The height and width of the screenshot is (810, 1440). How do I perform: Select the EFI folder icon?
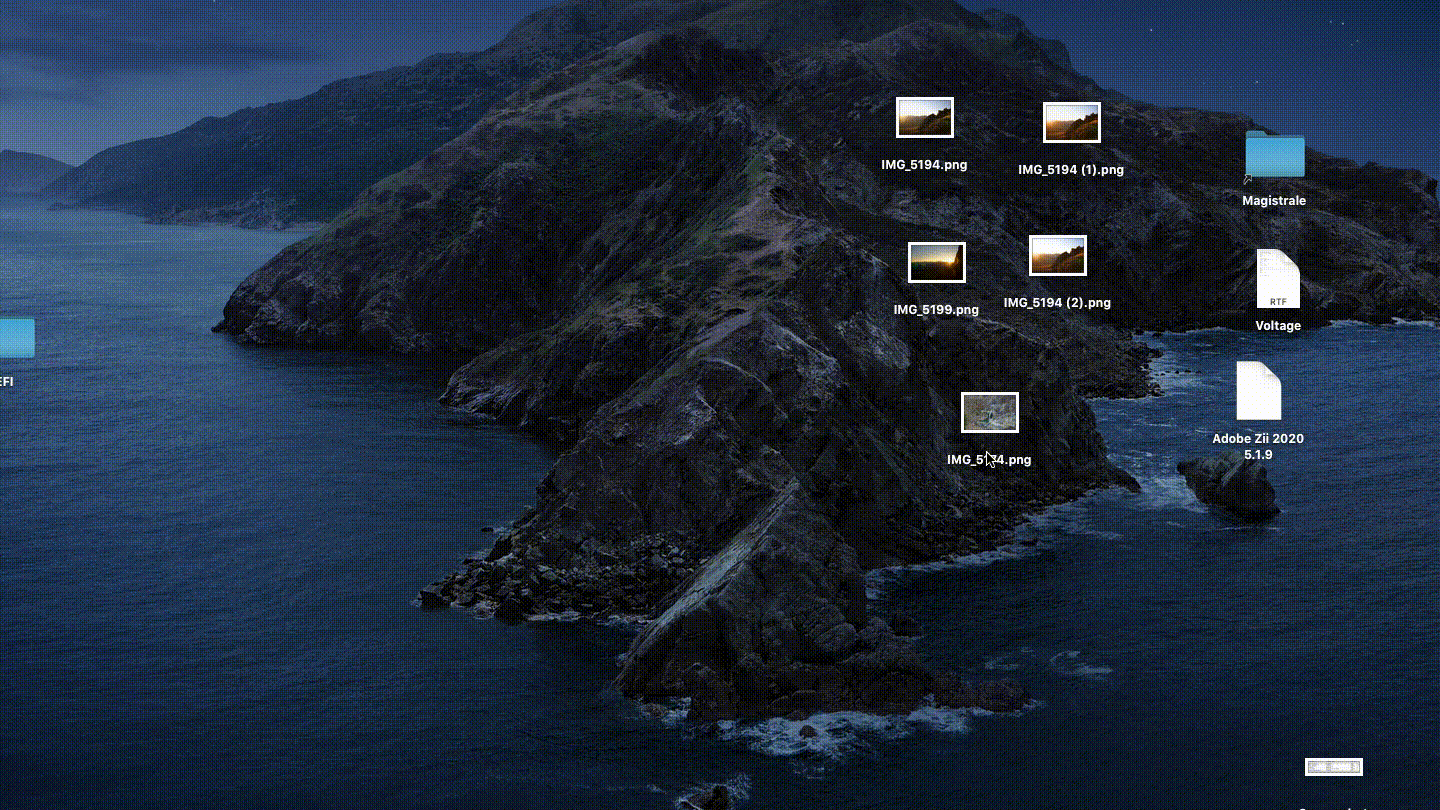click(x=16, y=338)
